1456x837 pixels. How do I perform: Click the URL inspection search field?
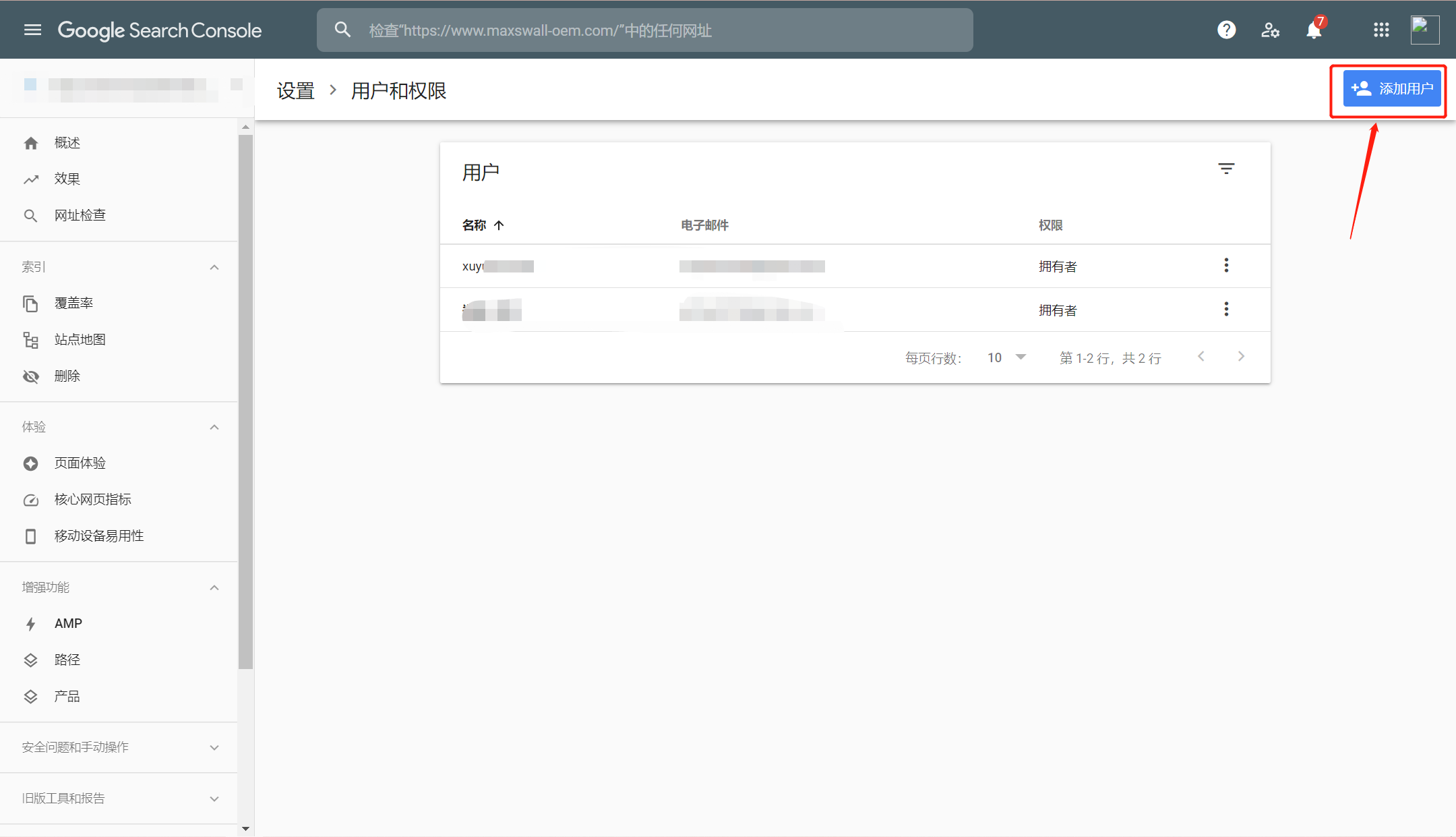point(644,30)
